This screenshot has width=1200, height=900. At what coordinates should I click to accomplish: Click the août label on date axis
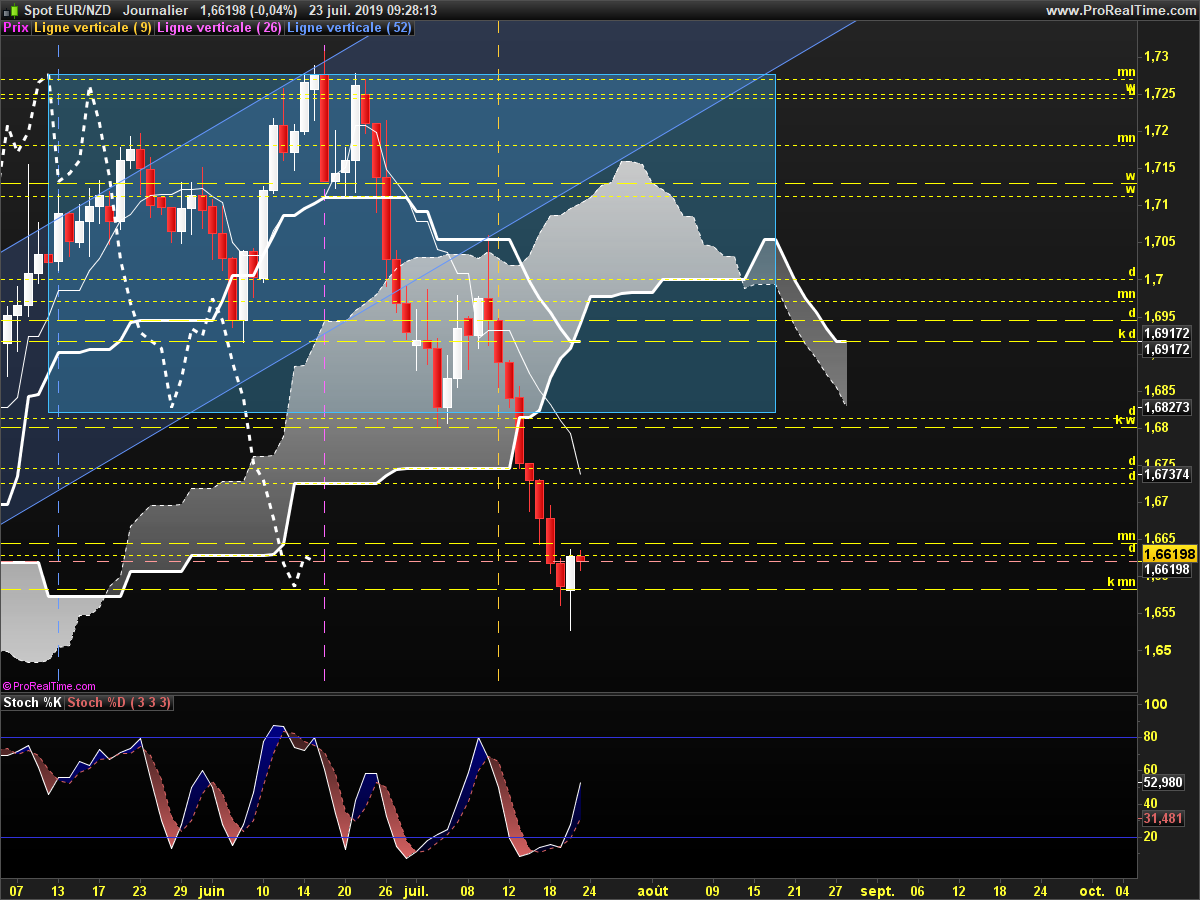(x=653, y=890)
